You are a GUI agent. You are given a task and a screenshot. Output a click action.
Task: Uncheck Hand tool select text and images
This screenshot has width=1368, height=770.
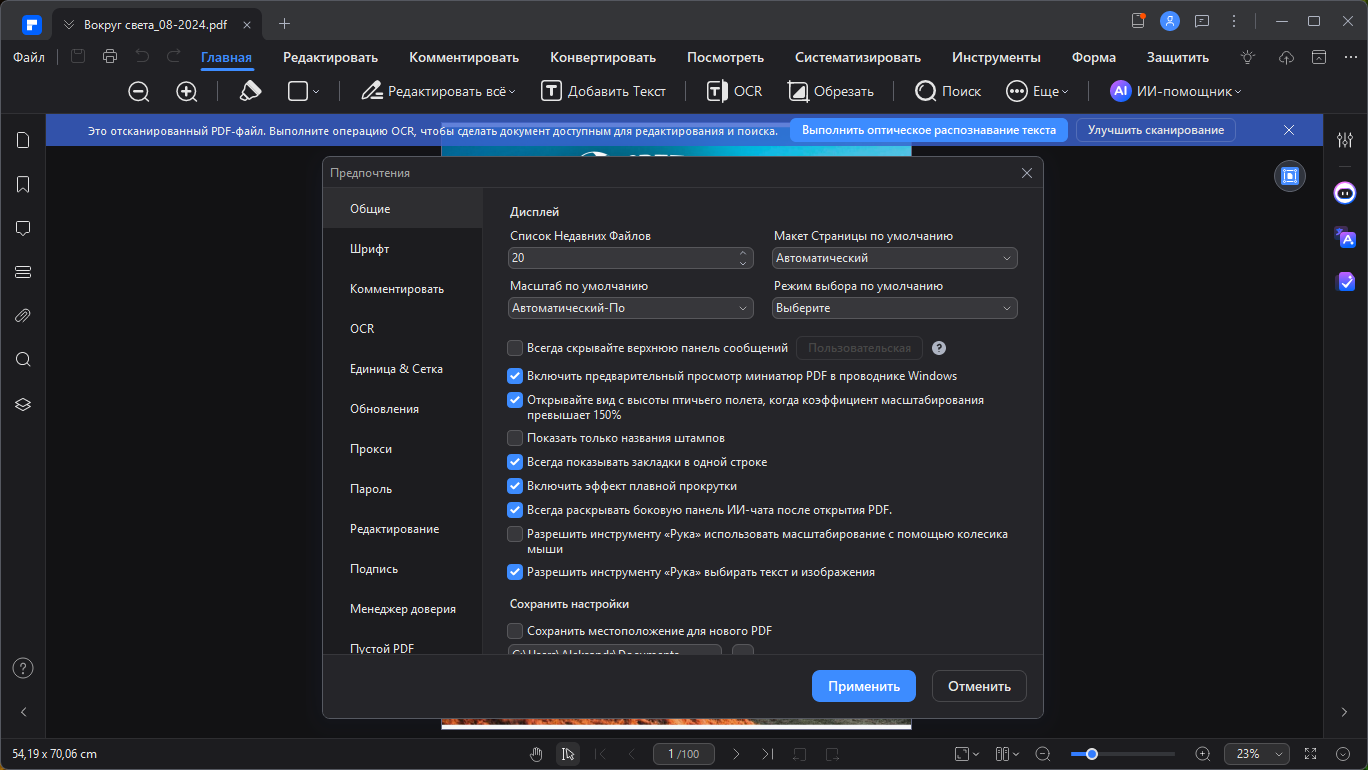pyautogui.click(x=515, y=572)
